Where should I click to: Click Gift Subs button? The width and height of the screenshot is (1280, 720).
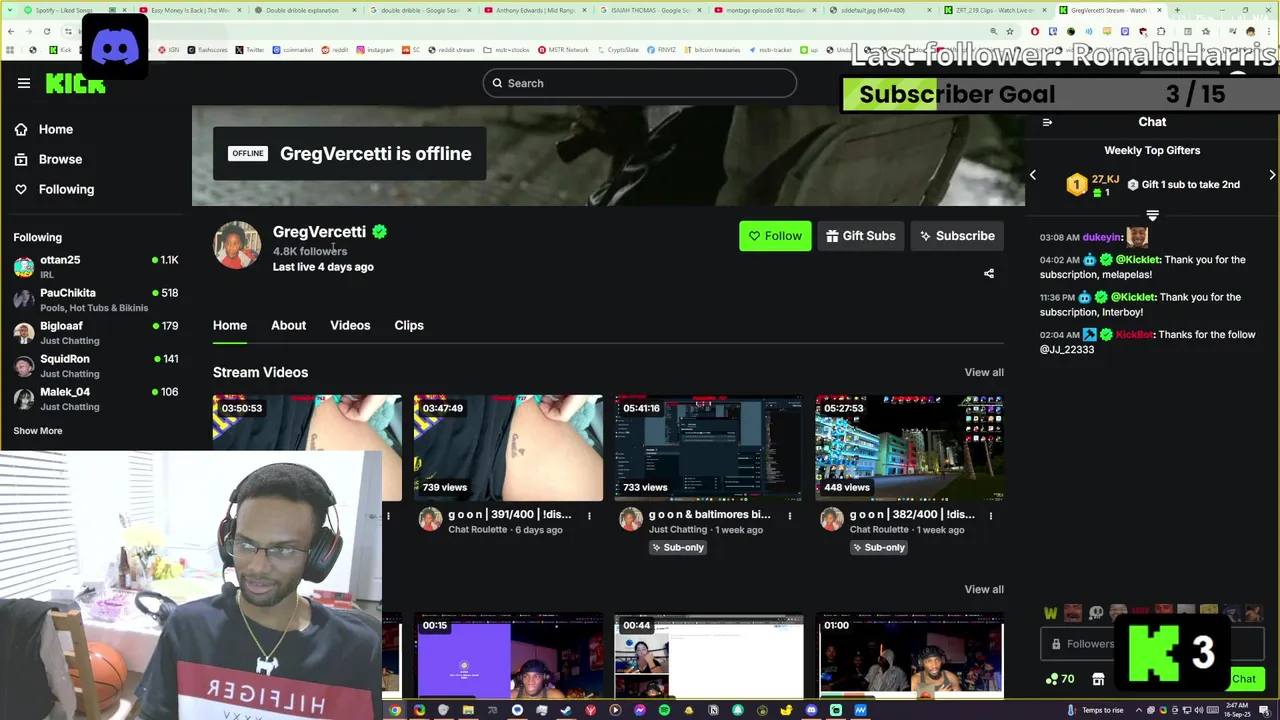point(860,236)
